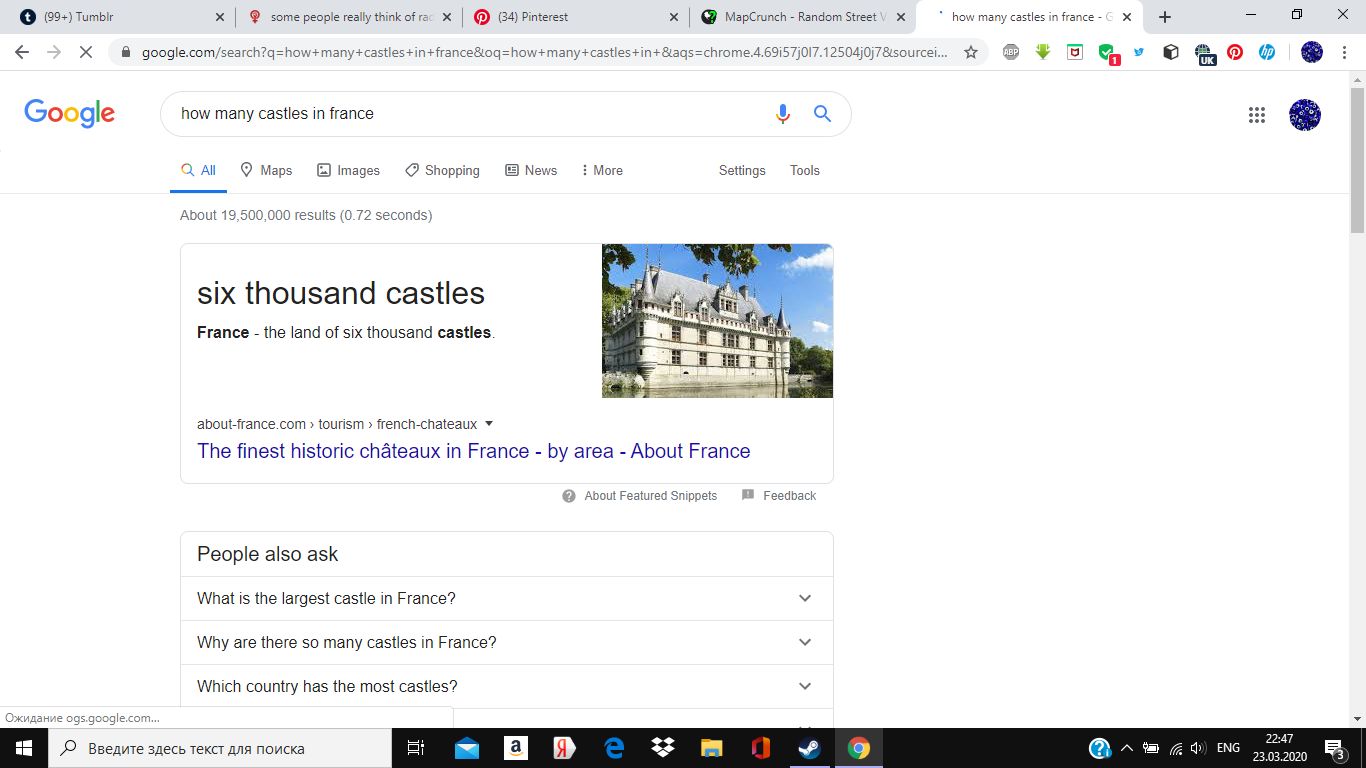The width and height of the screenshot is (1366, 768).
Task: Launch Steam from the taskbar
Action: 809,748
